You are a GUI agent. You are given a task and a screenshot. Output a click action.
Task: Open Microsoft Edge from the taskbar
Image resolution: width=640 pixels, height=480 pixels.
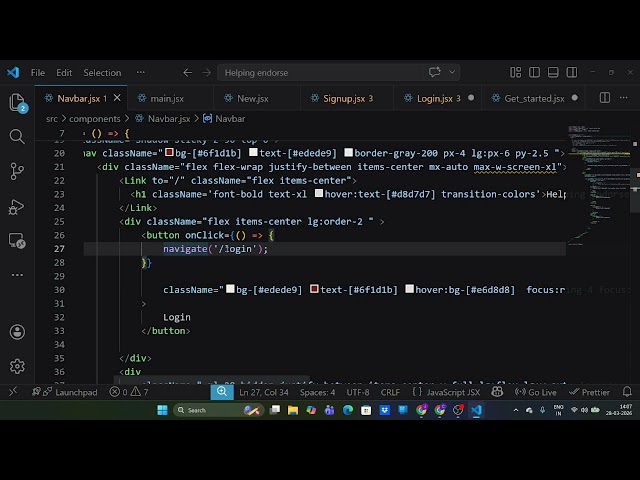click(x=348, y=410)
